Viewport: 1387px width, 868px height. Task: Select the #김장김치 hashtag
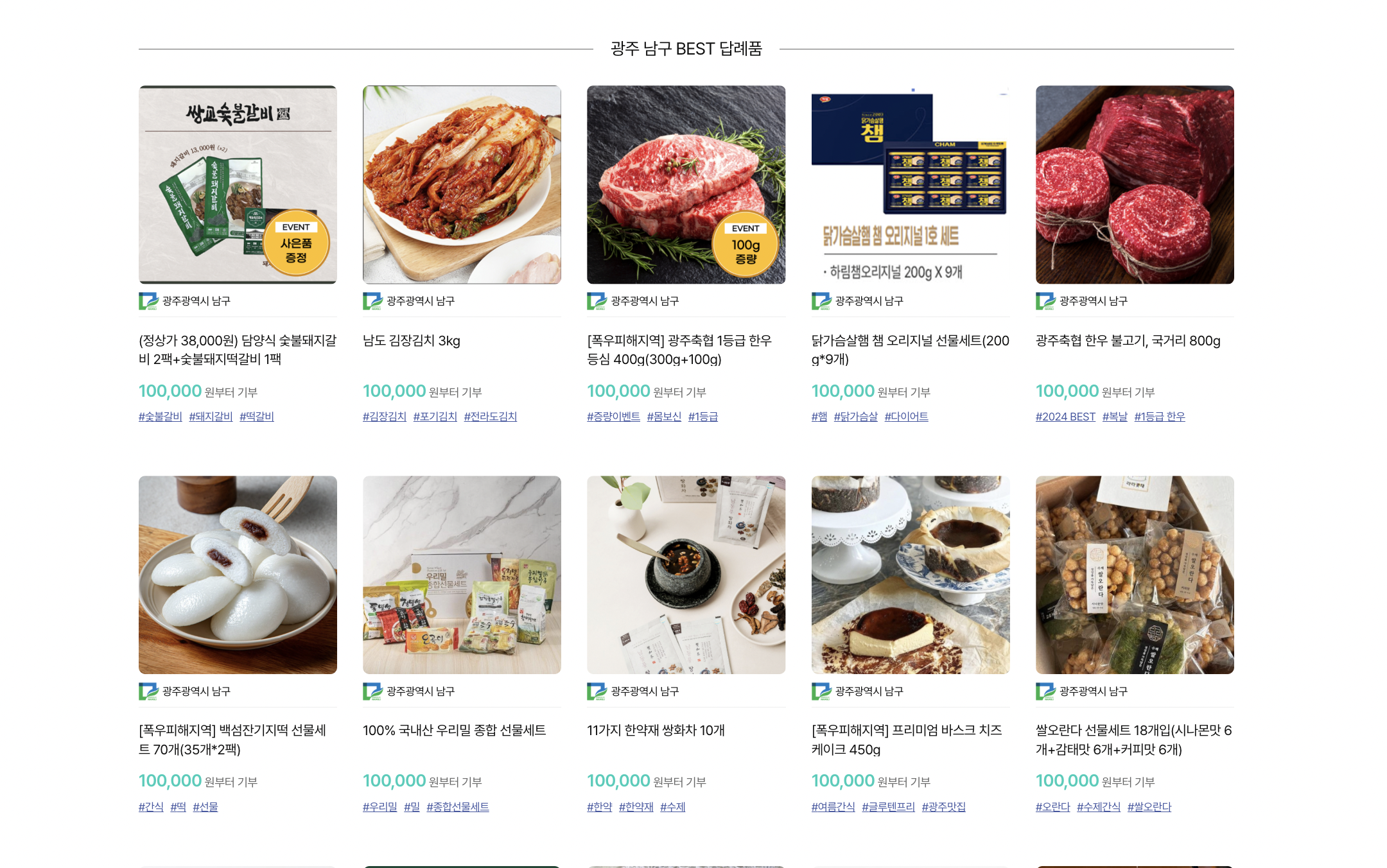point(385,417)
